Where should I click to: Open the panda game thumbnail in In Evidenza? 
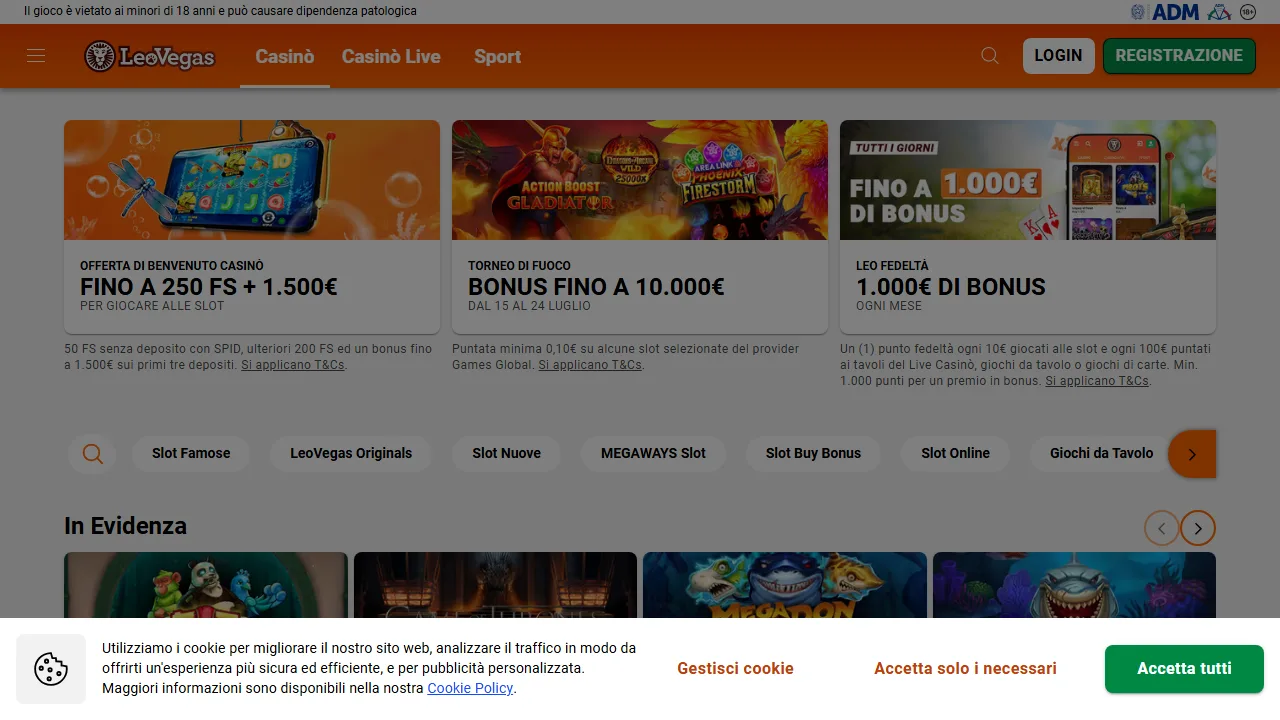coord(206,586)
